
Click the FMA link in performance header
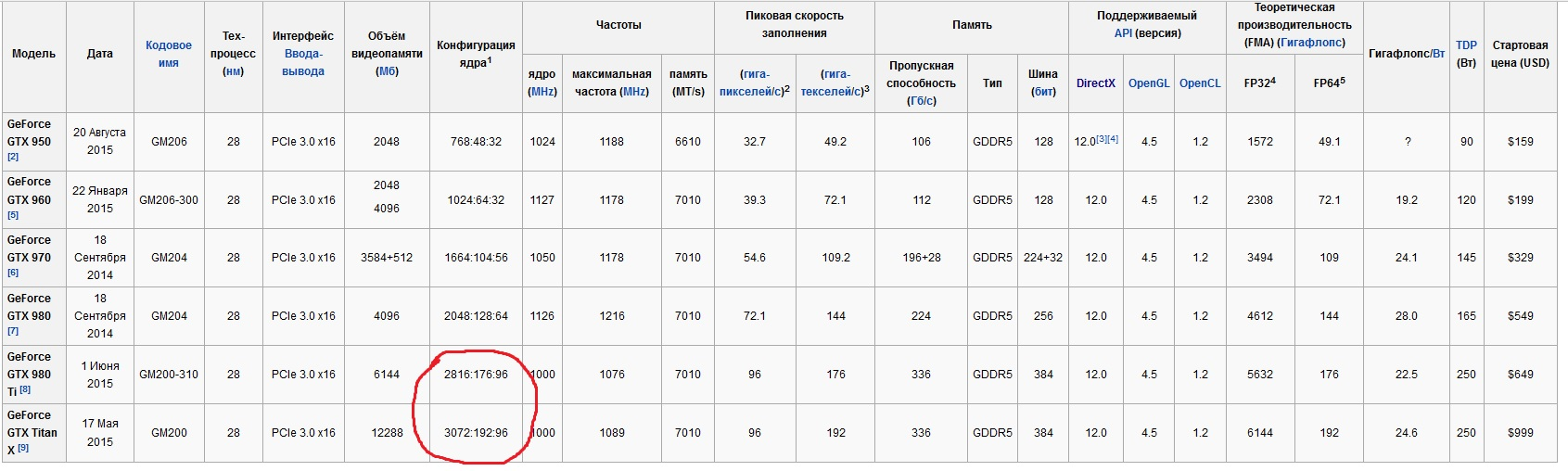[1259, 43]
